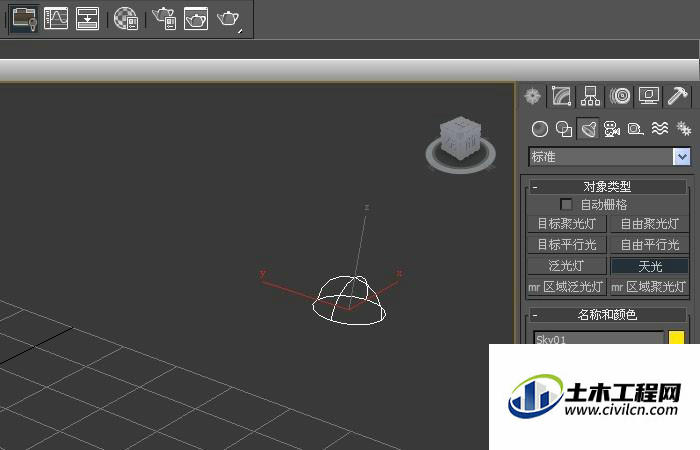The width and height of the screenshot is (700, 450).
Task: Click the Sky01 object name field
Action: [x=599, y=338]
